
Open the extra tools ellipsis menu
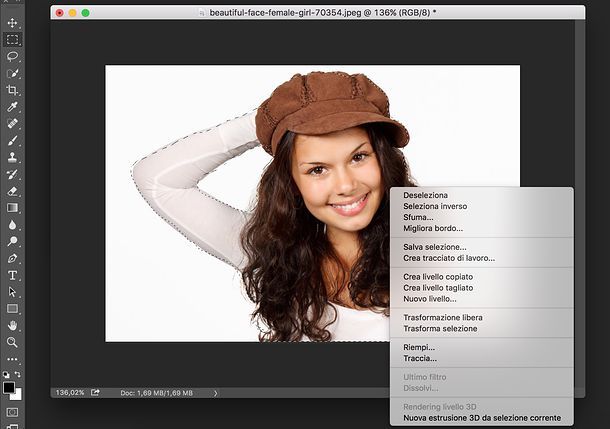13,359
